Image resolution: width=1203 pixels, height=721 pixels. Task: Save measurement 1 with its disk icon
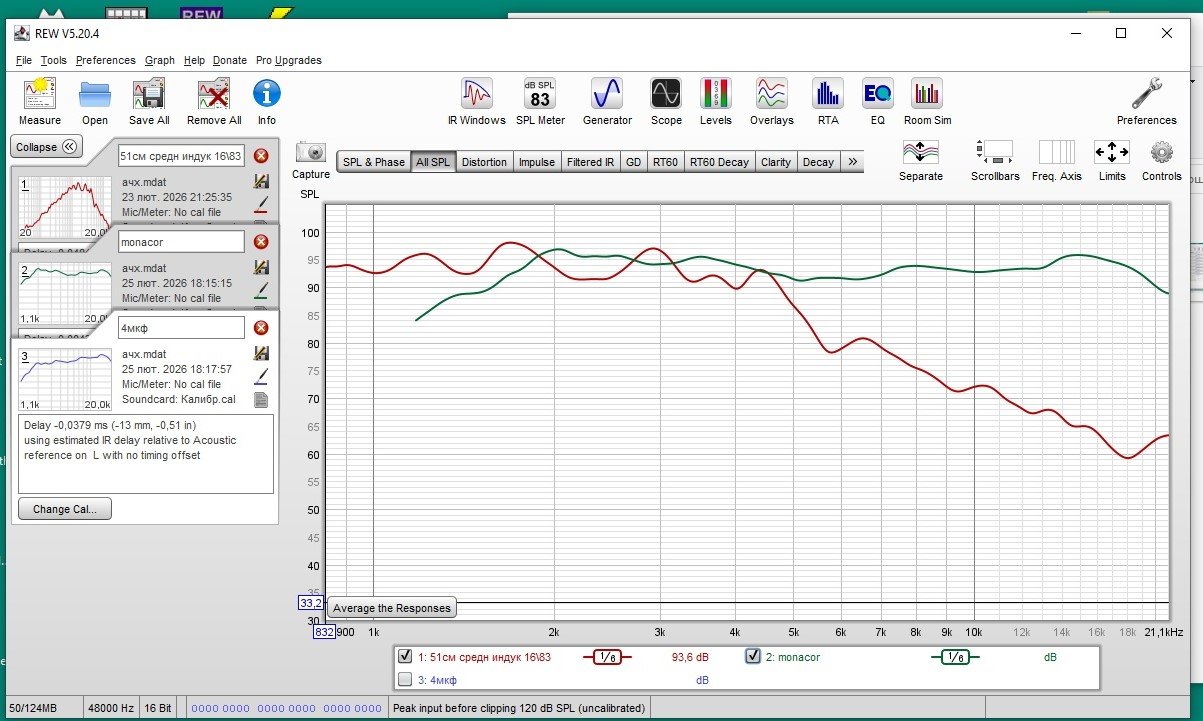click(262, 182)
